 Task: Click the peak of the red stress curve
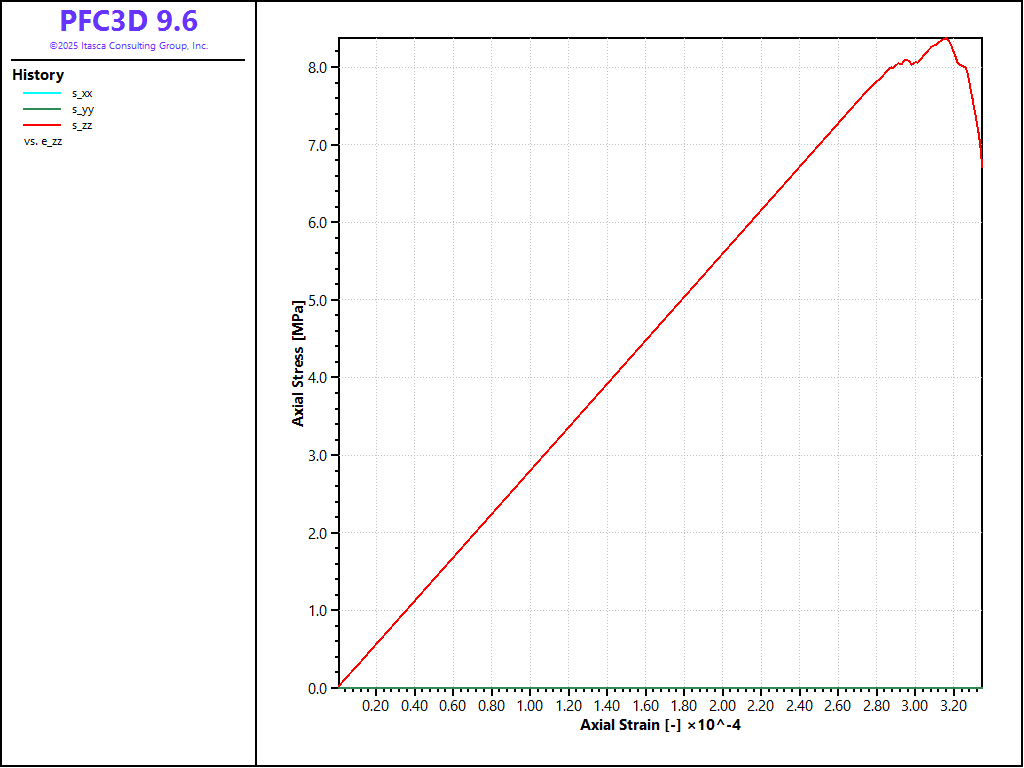[943, 38]
